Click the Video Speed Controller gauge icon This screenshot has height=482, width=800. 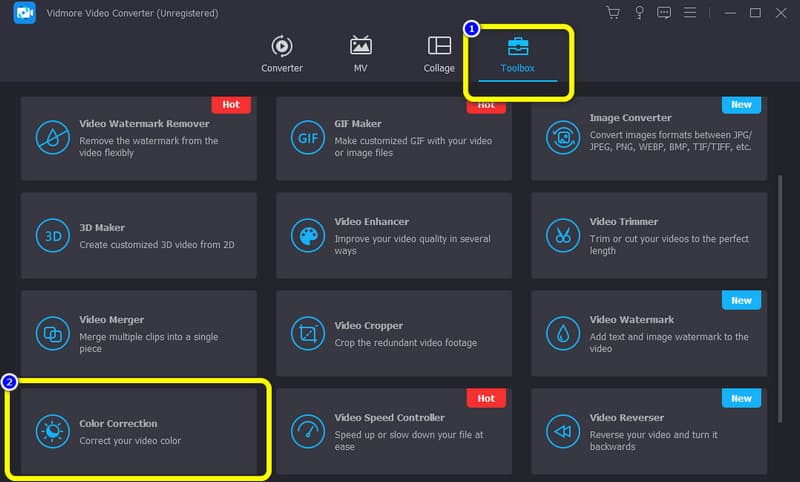click(307, 431)
